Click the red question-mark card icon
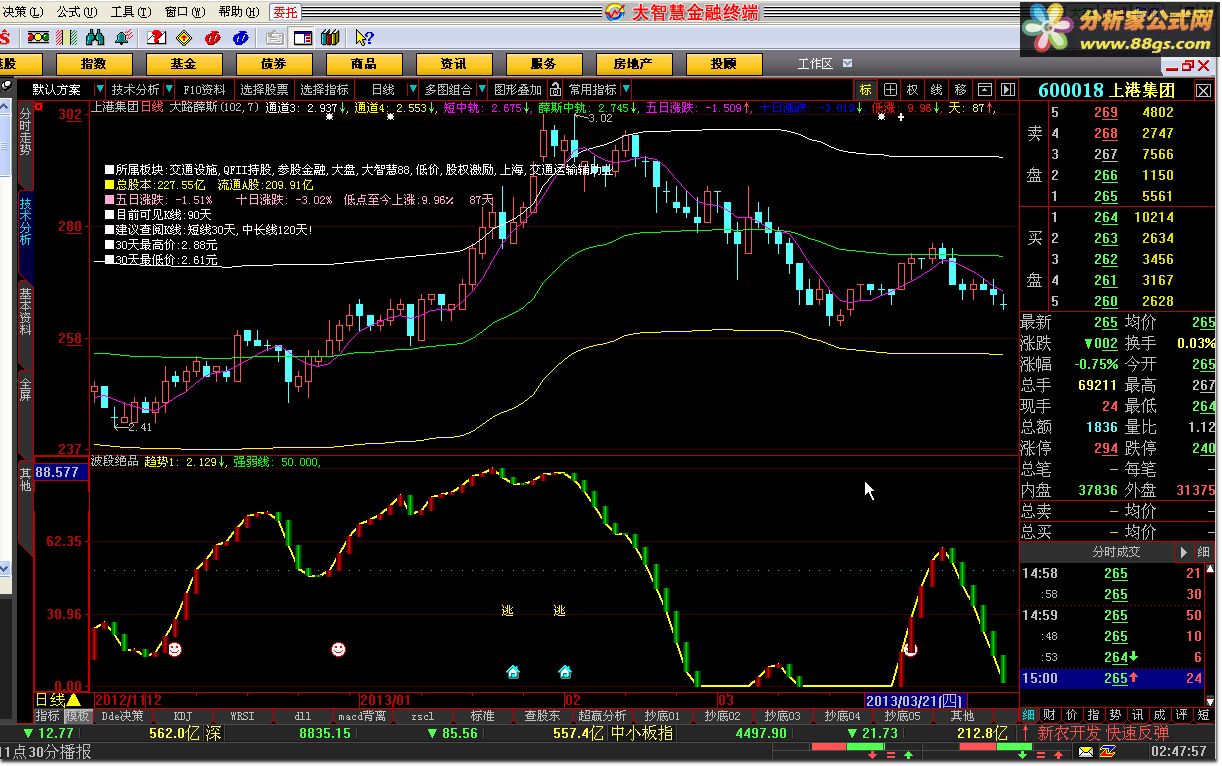The width and height of the screenshot is (1222, 766). (156, 38)
